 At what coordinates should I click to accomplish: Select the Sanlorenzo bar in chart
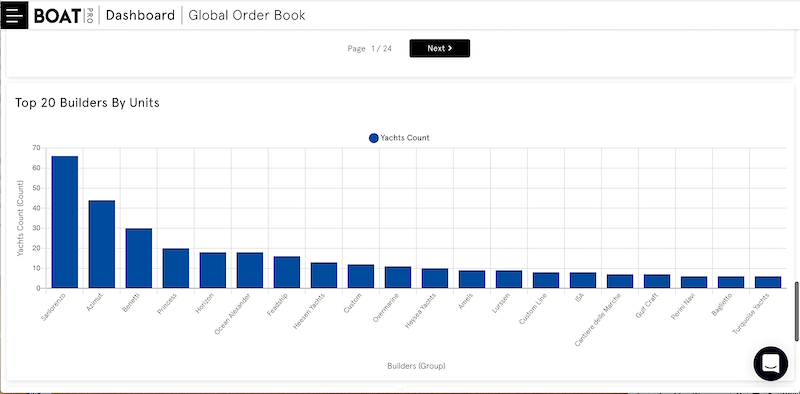point(65,222)
